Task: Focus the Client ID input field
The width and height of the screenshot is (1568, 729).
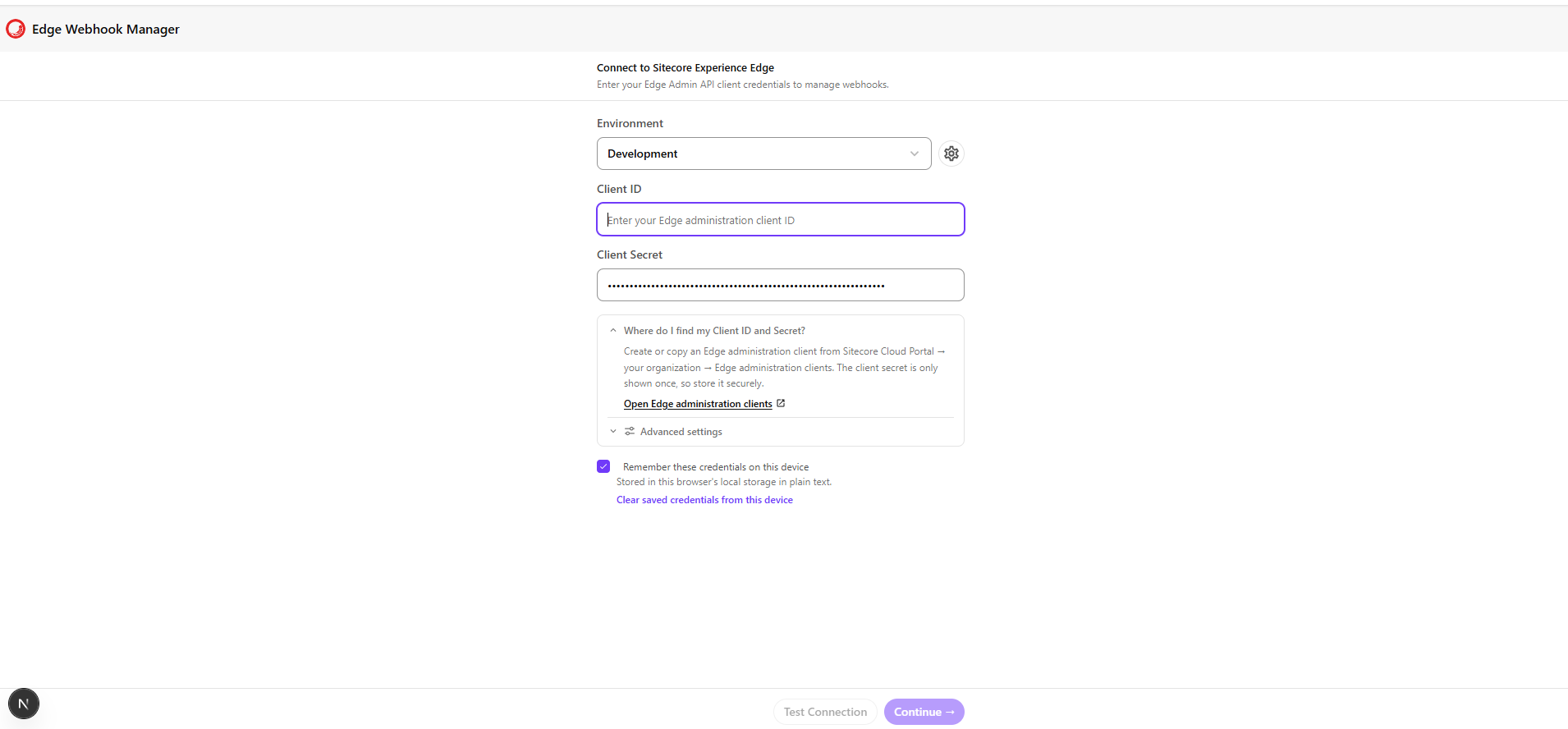Action: pyautogui.click(x=780, y=219)
